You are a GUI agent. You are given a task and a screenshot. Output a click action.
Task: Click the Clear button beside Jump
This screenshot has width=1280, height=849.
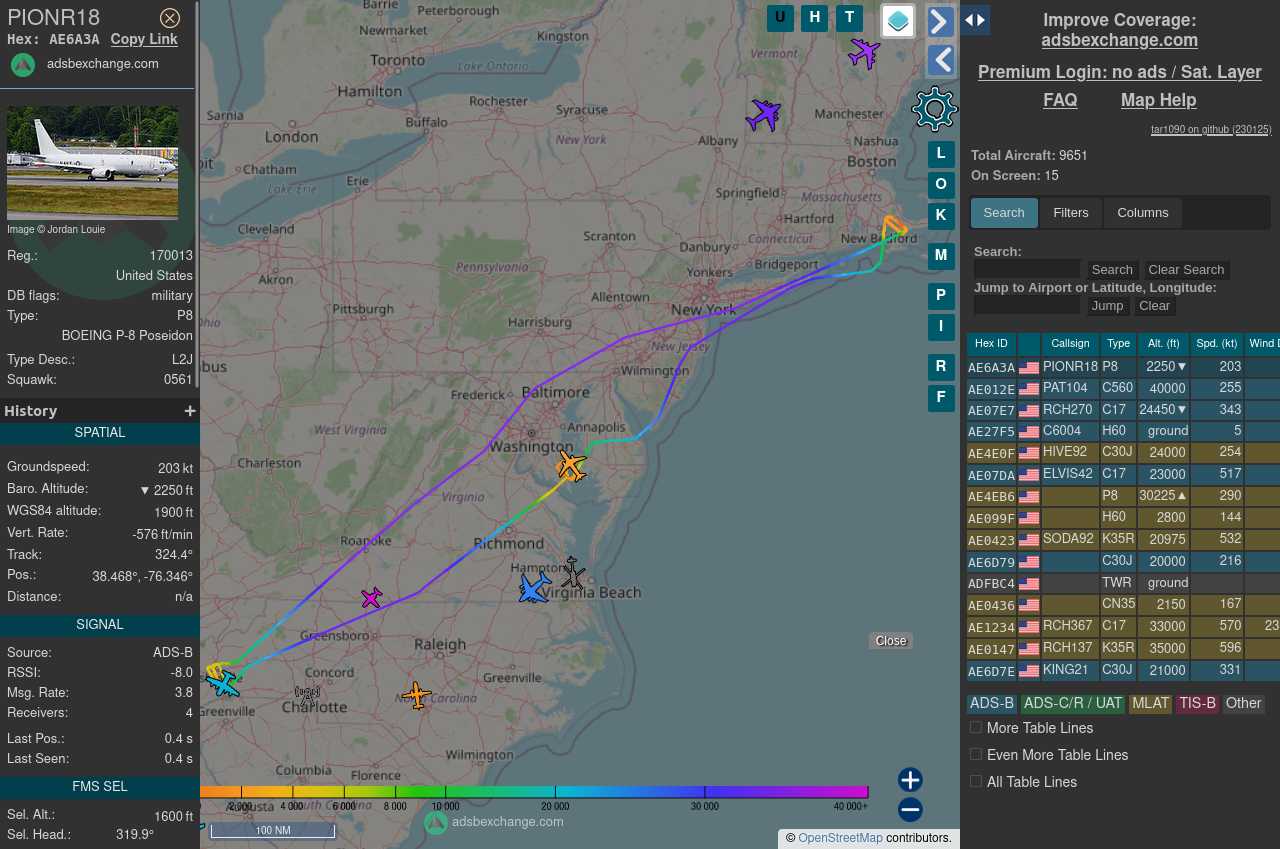point(1154,306)
